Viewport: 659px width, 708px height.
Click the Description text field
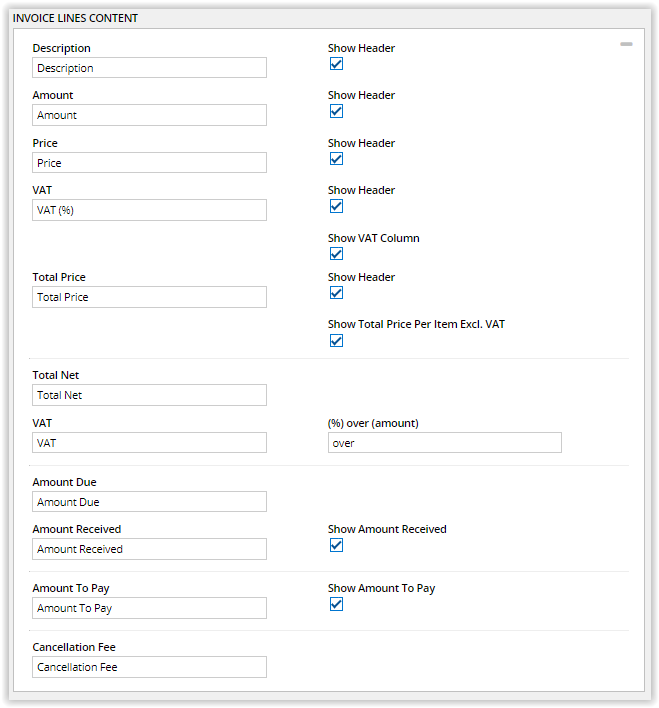pos(149,68)
